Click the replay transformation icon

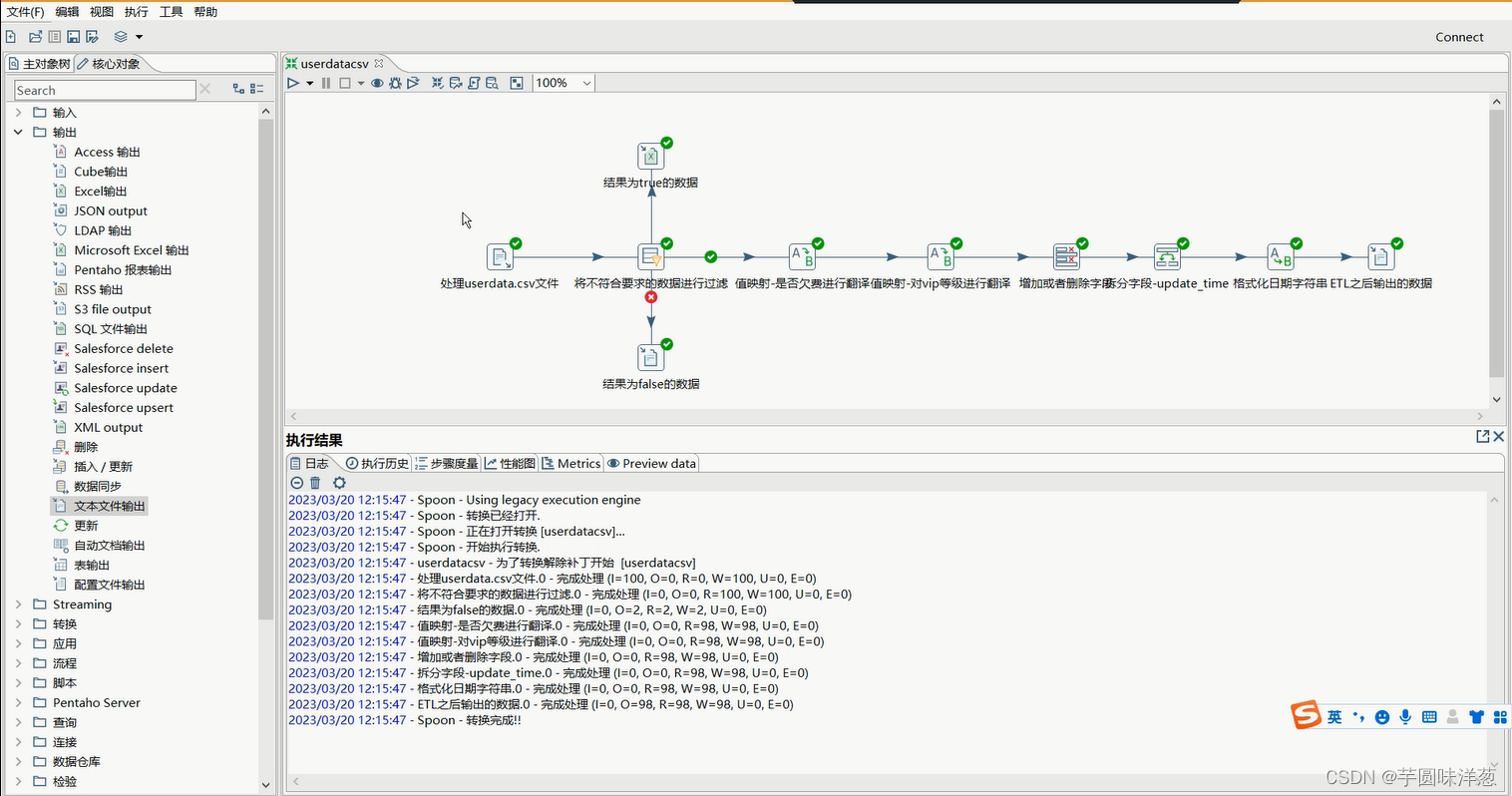[413, 83]
